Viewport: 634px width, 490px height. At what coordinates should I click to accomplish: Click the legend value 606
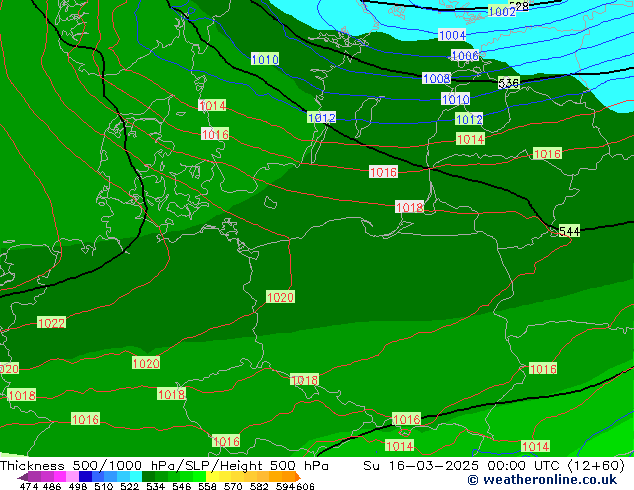click(x=305, y=486)
